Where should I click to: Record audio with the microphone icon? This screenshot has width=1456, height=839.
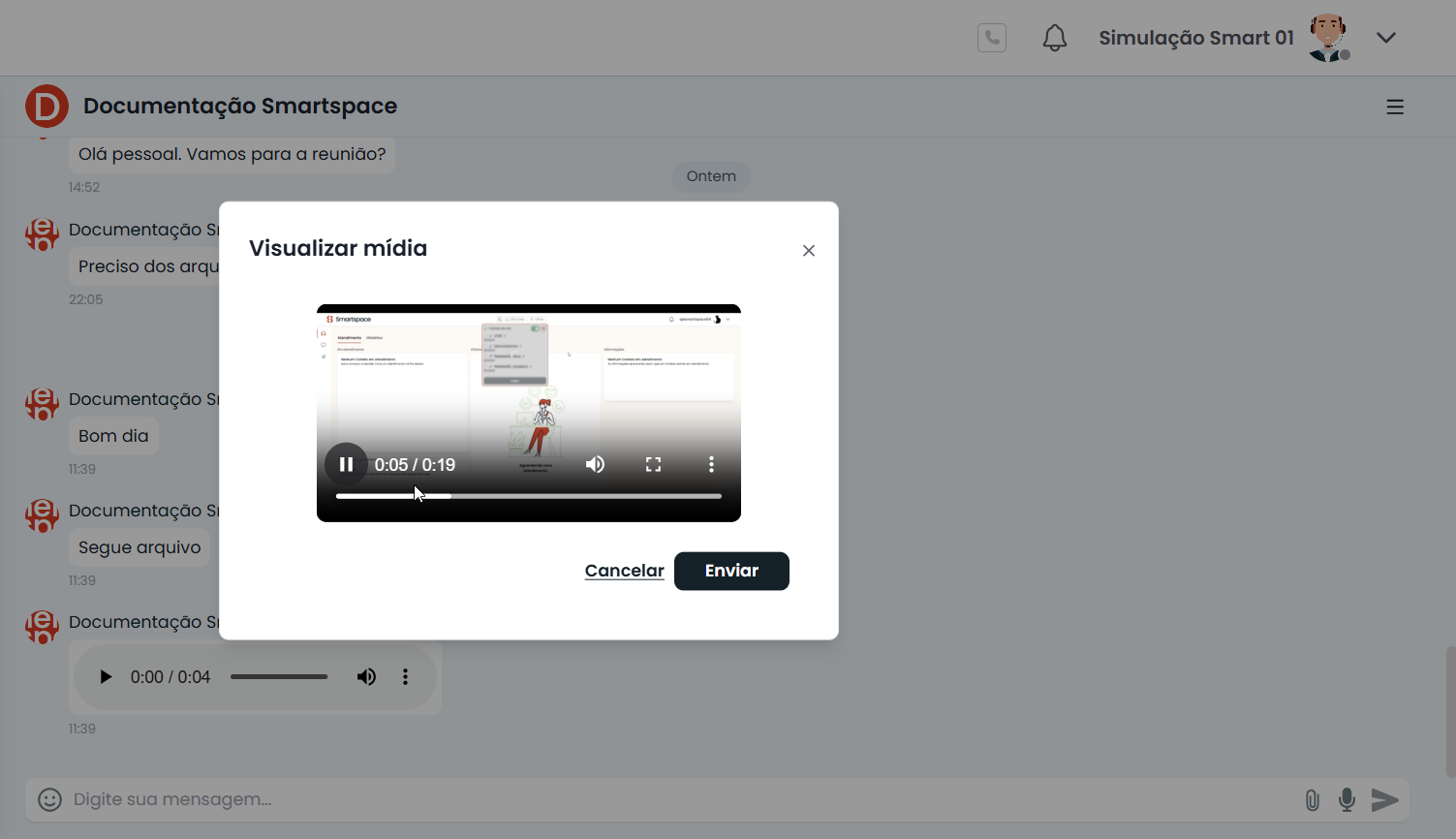[1347, 800]
